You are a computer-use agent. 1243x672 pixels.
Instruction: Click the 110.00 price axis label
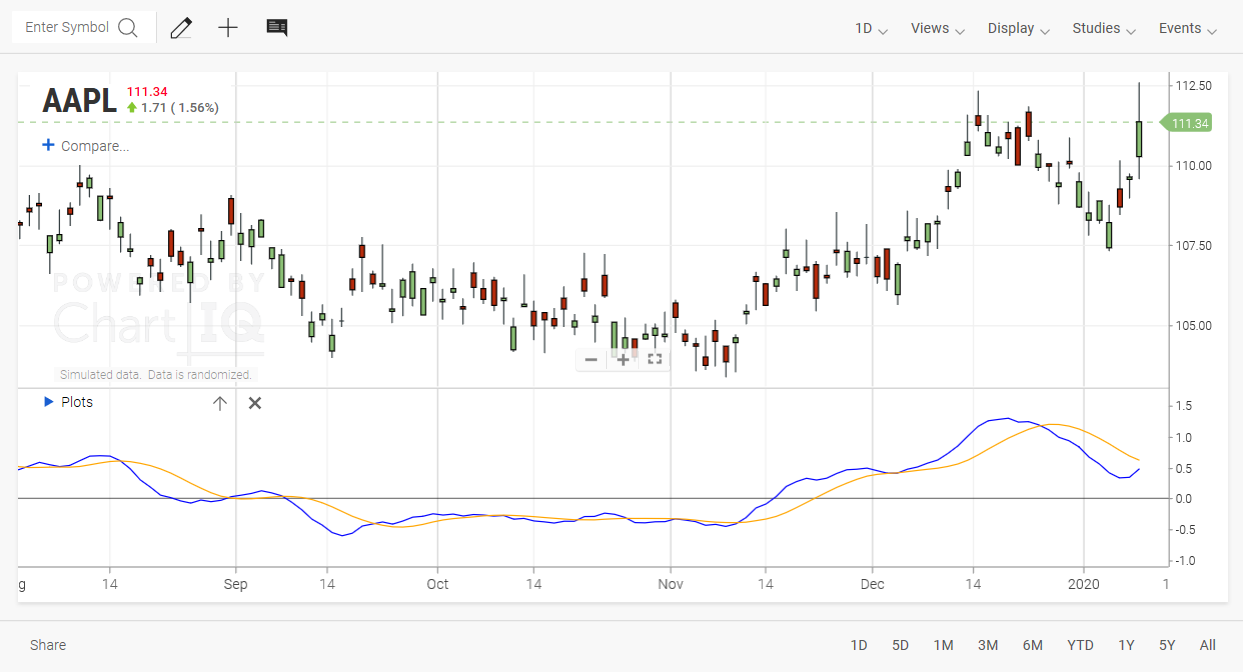(1194, 166)
